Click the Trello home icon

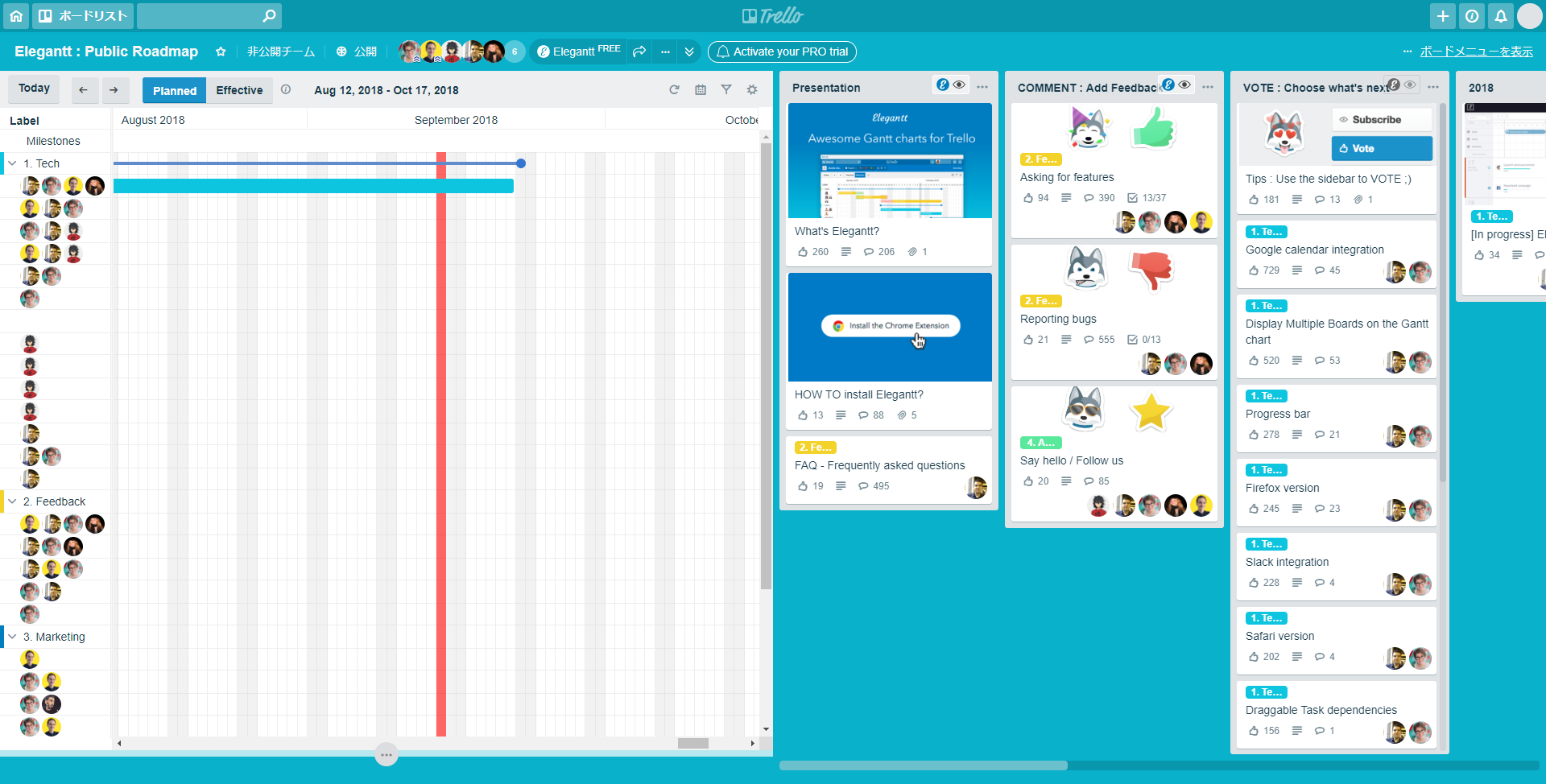tap(16, 16)
